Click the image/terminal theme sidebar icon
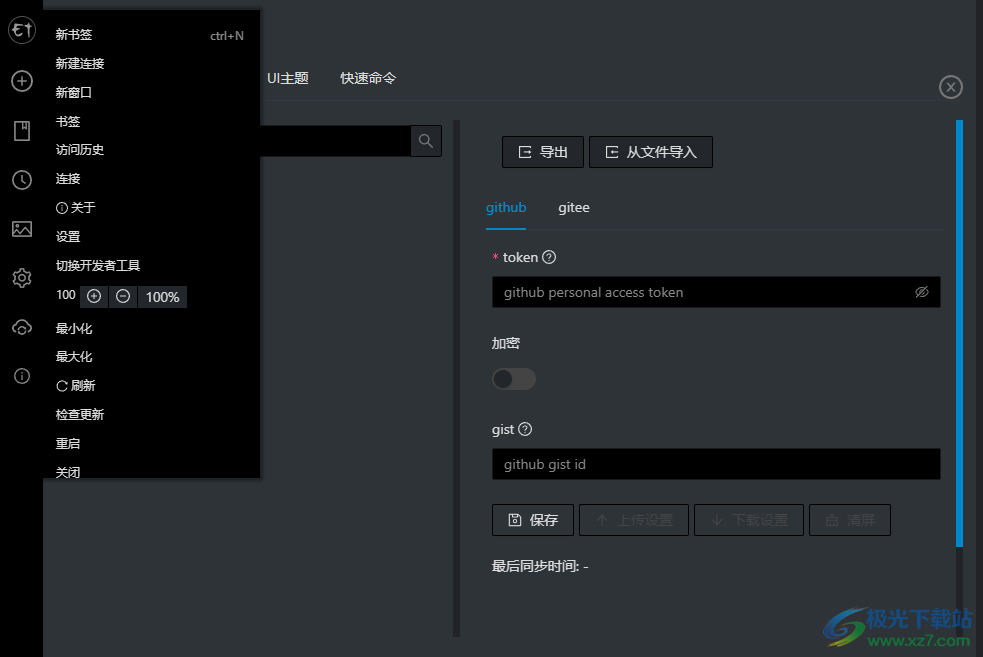 pos(22,229)
